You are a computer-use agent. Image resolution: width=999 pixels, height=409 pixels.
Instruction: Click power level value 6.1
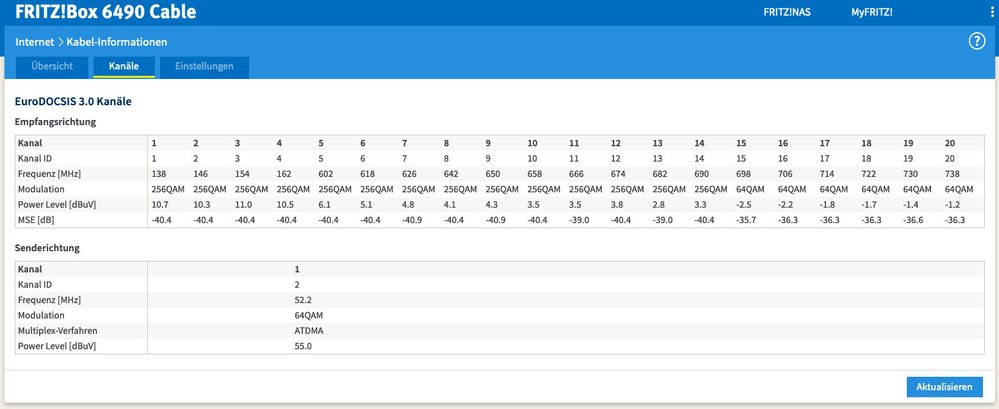tap(324, 204)
